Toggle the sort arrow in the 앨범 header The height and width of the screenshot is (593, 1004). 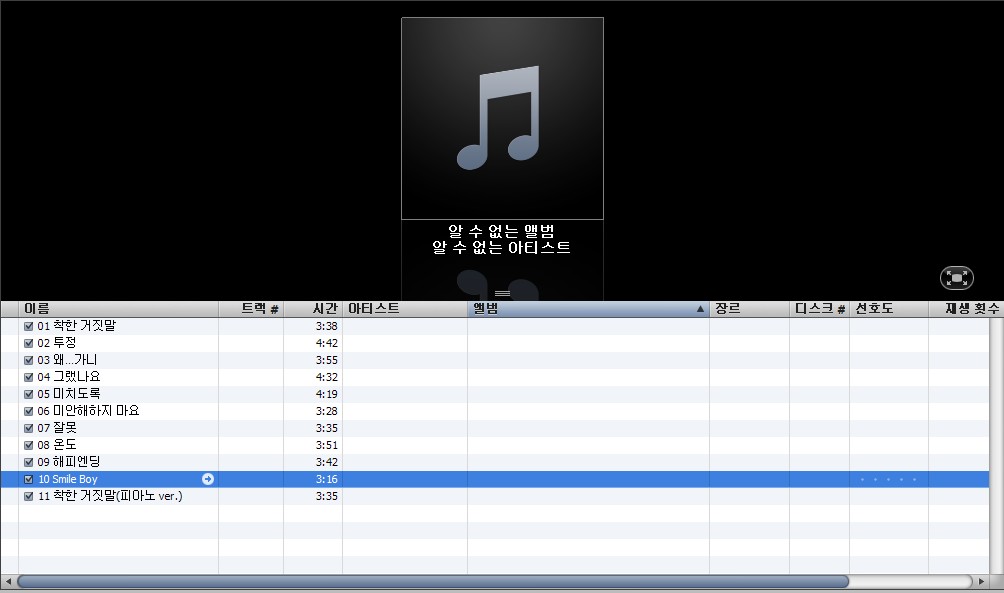pos(700,309)
